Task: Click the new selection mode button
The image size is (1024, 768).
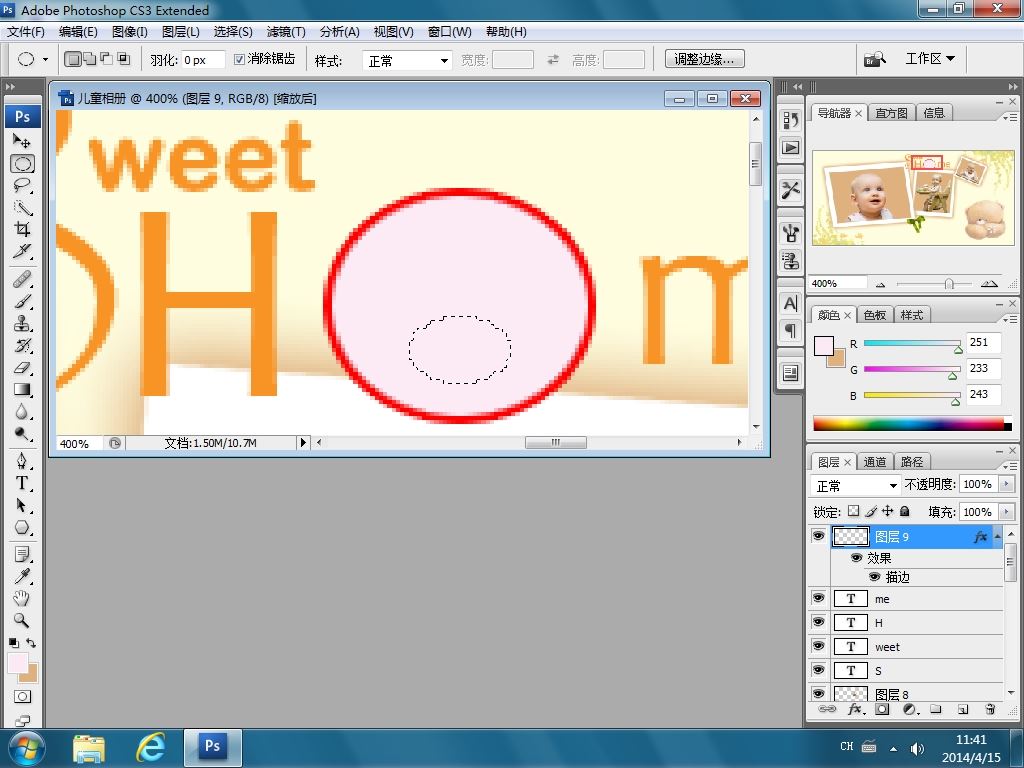Action: [73, 59]
